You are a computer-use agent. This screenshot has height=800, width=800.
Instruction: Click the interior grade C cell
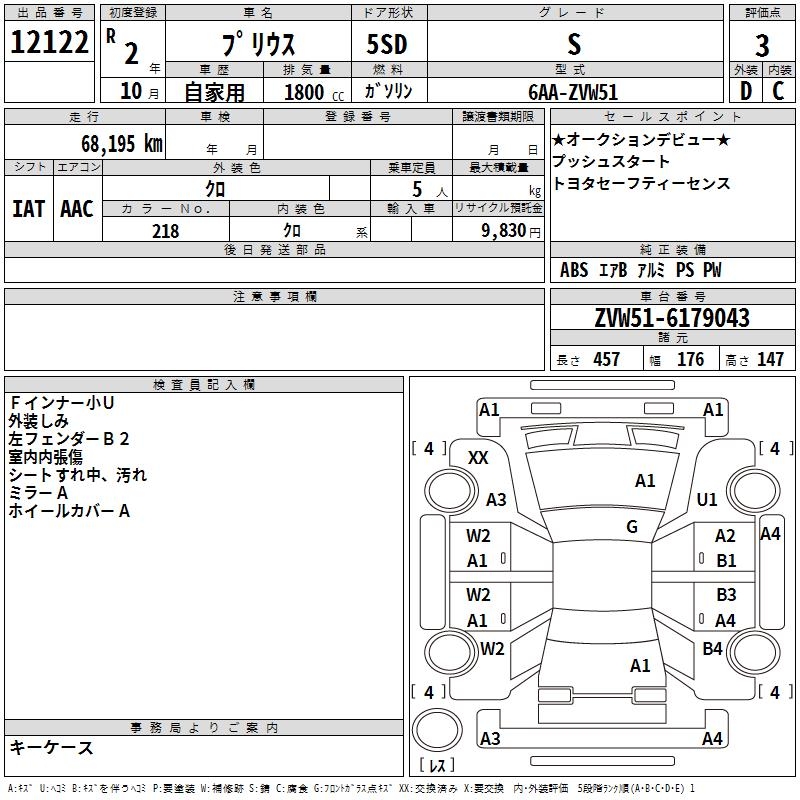point(779,91)
